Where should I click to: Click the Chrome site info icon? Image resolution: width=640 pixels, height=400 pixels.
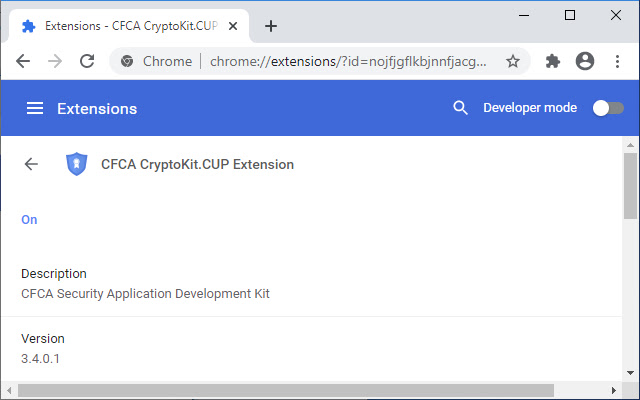coord(127,61)
